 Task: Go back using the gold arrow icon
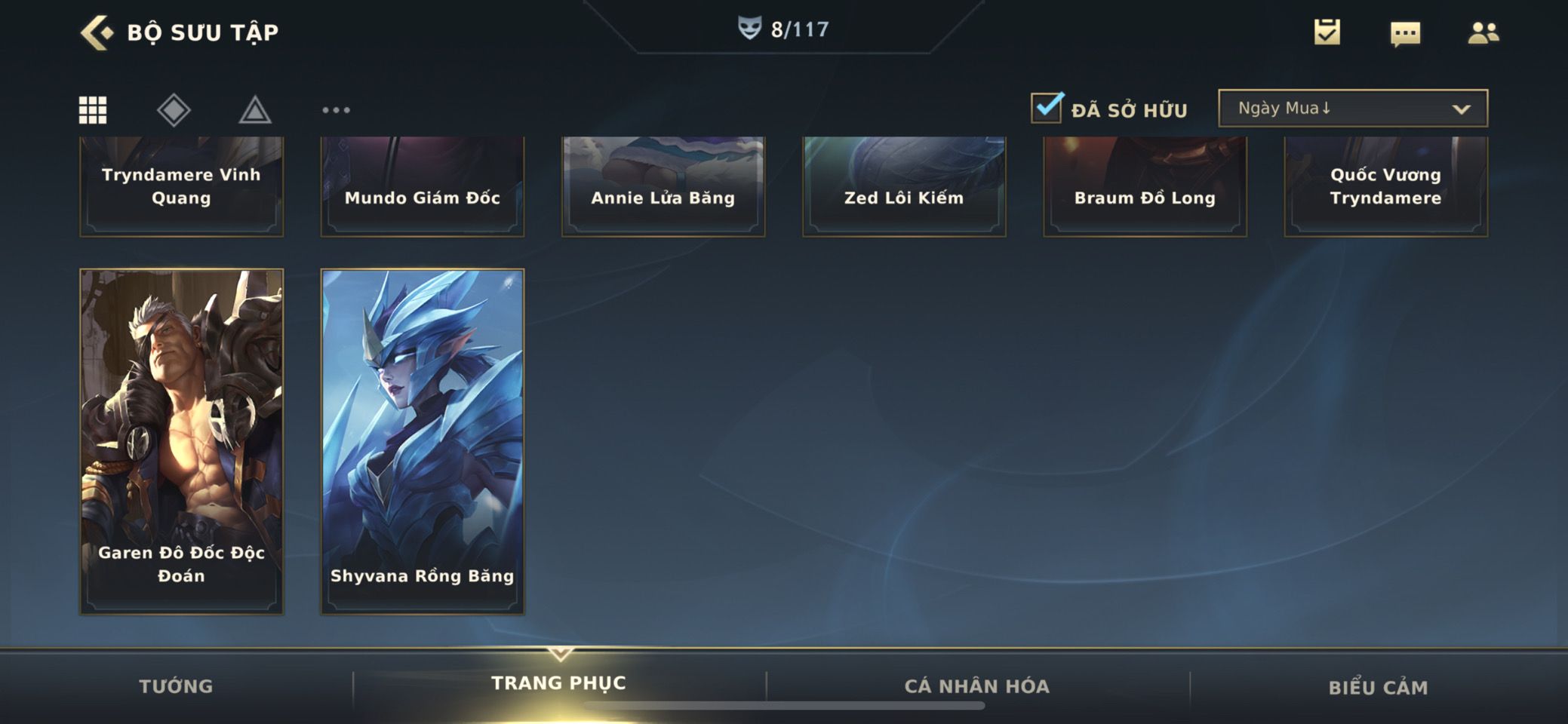(97, 32)
